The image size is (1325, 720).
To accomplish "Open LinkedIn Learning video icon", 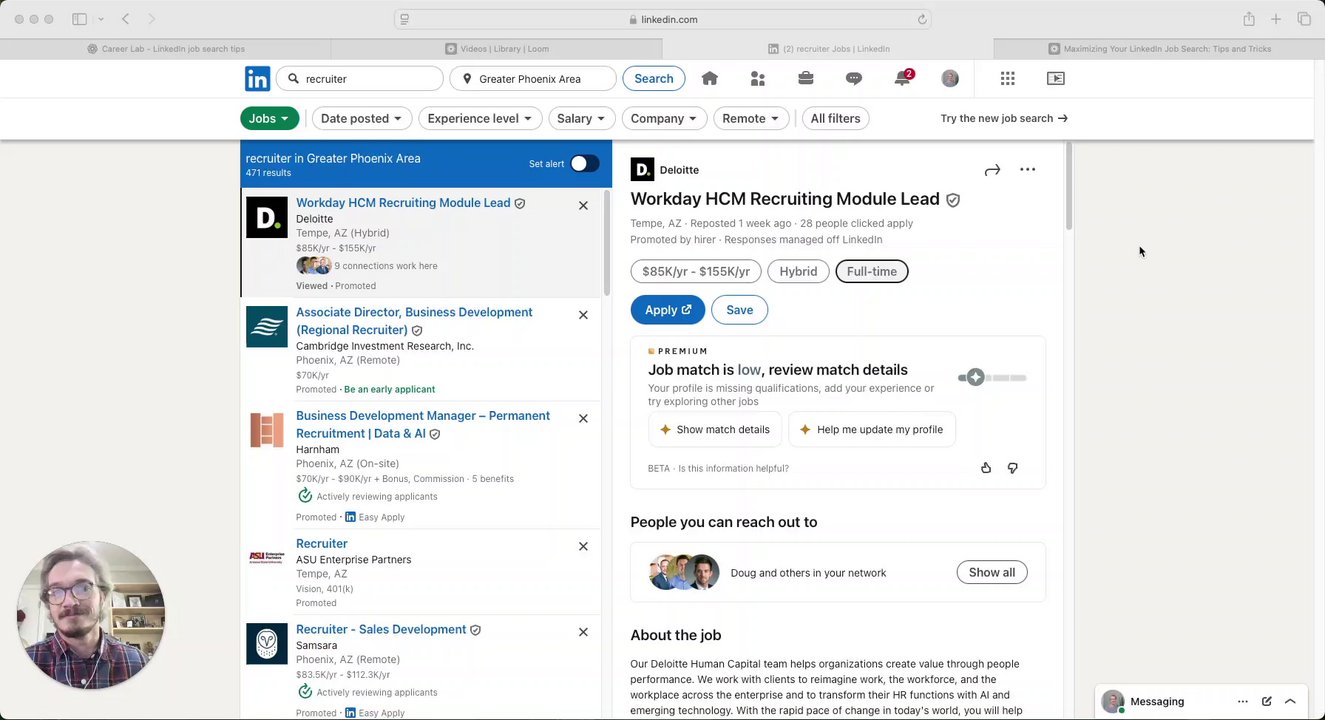I will [1056, 78].
